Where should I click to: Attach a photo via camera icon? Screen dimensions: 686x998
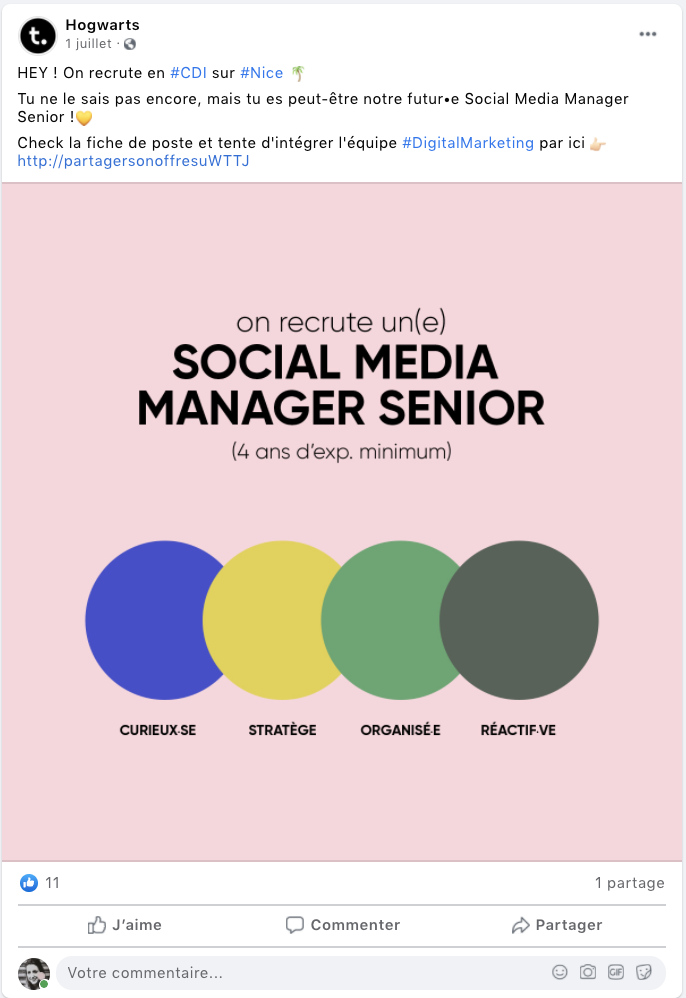point(588,972)
